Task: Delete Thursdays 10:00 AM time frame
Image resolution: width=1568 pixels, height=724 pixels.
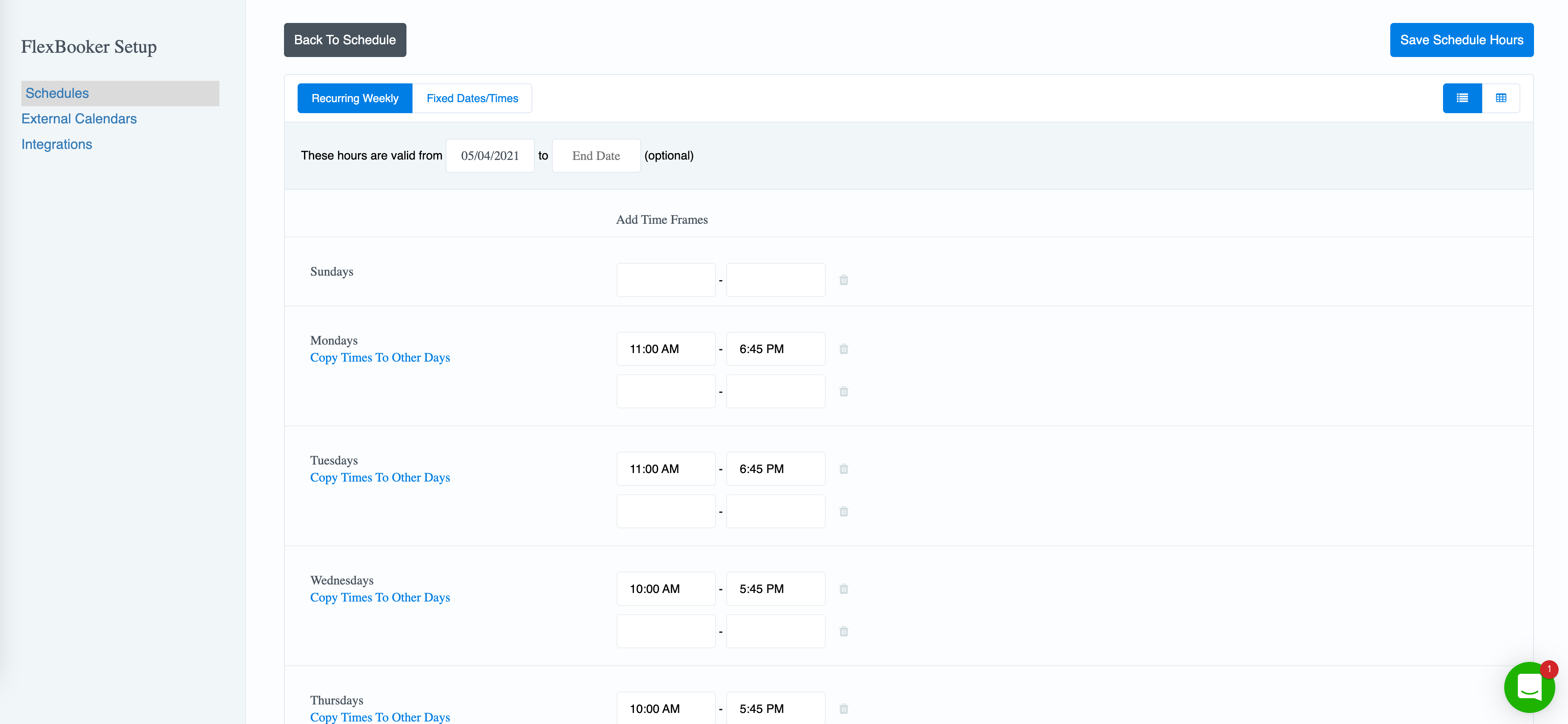Action: pyautogui.click(x=844, y=709)
